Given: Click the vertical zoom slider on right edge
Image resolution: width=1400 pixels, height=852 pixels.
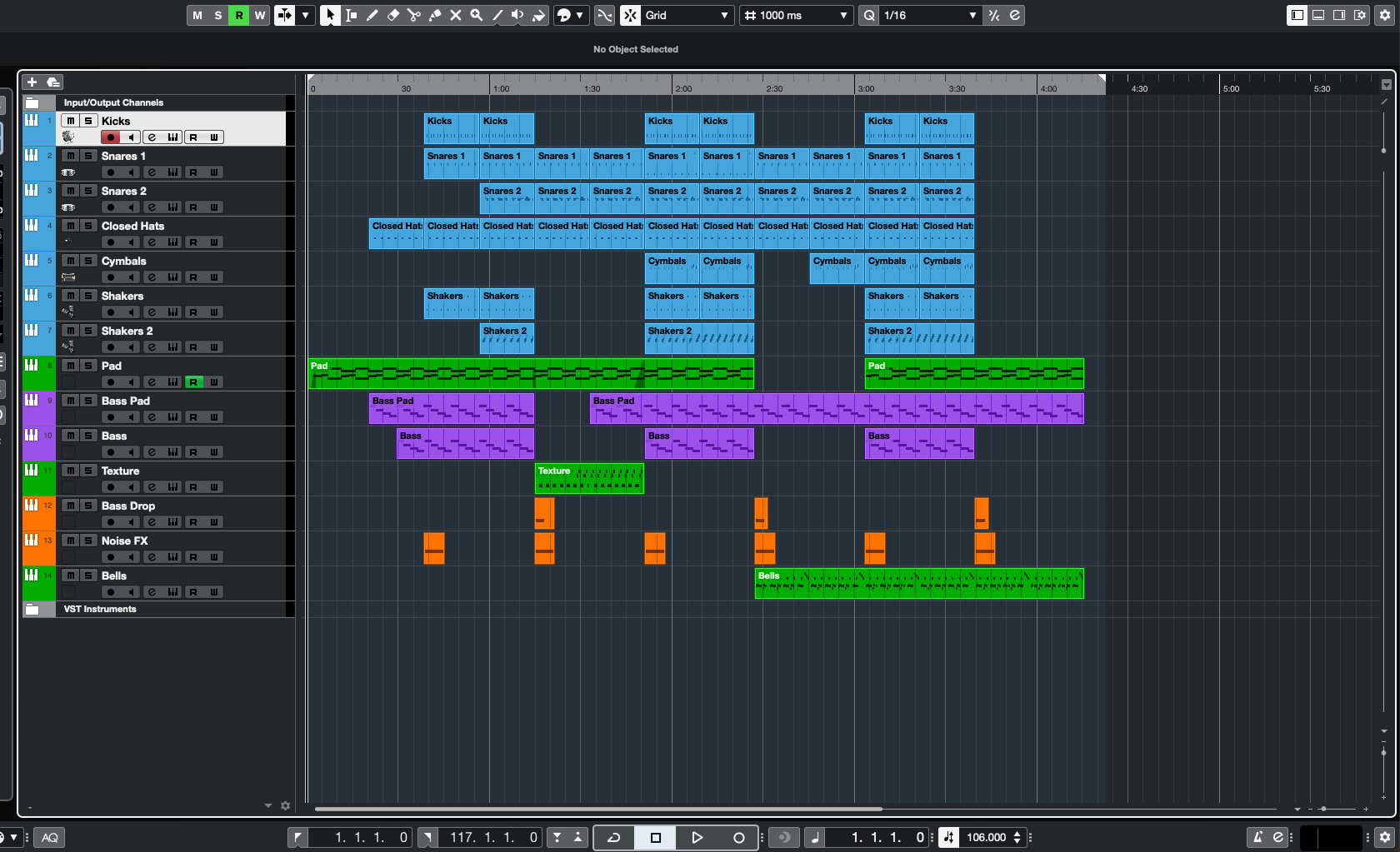Looking at the screenshot, I should pos(1384,753).
